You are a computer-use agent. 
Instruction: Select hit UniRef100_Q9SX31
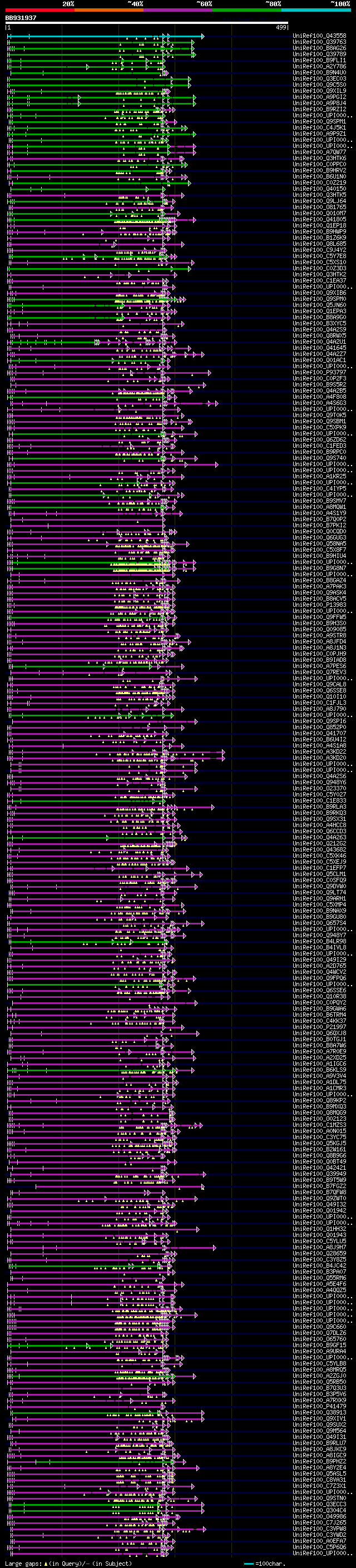click(319, 819)
